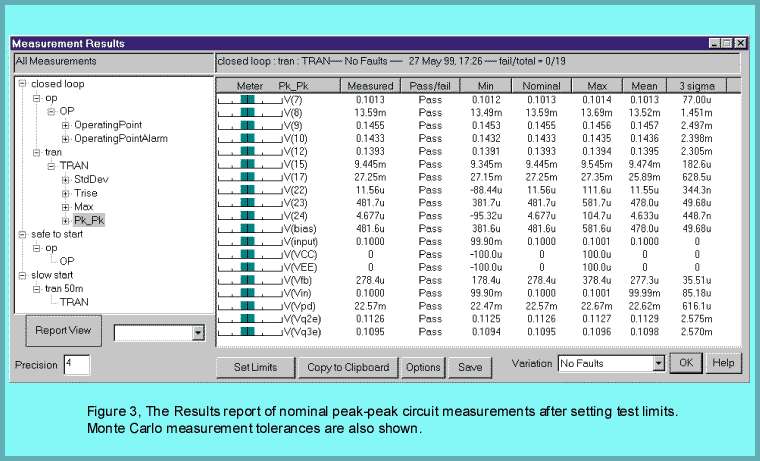The height and width of the screenshot is (461, 760).
Task: Click the meter icon for V(bias) row
Action: [x=246, y=227]
